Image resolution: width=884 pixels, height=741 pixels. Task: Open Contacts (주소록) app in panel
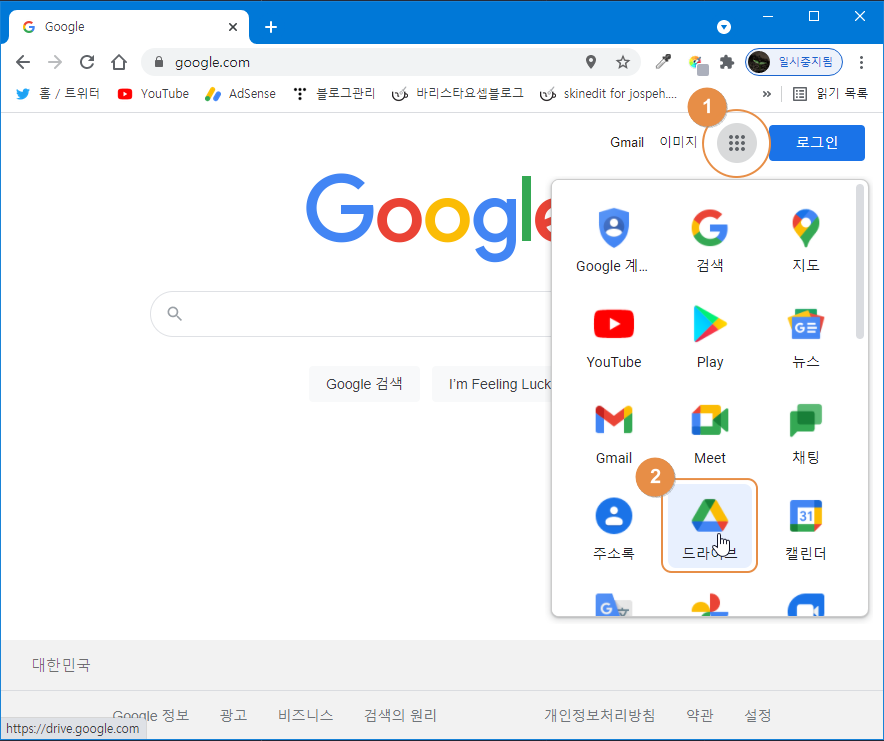pyautogui.click(x=613, y=529)
